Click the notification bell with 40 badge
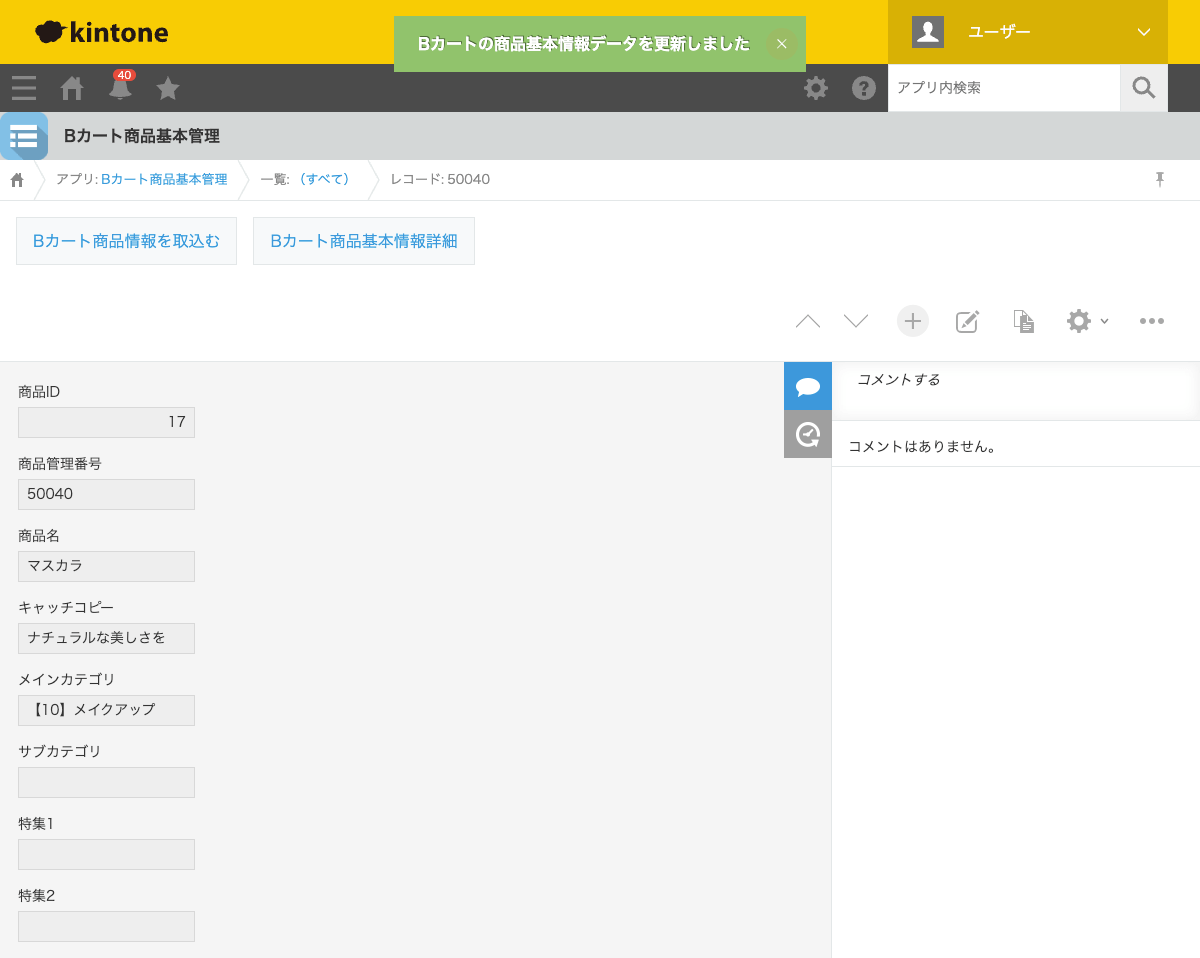Screen dimensions: 1200x958 coord(119,88)
